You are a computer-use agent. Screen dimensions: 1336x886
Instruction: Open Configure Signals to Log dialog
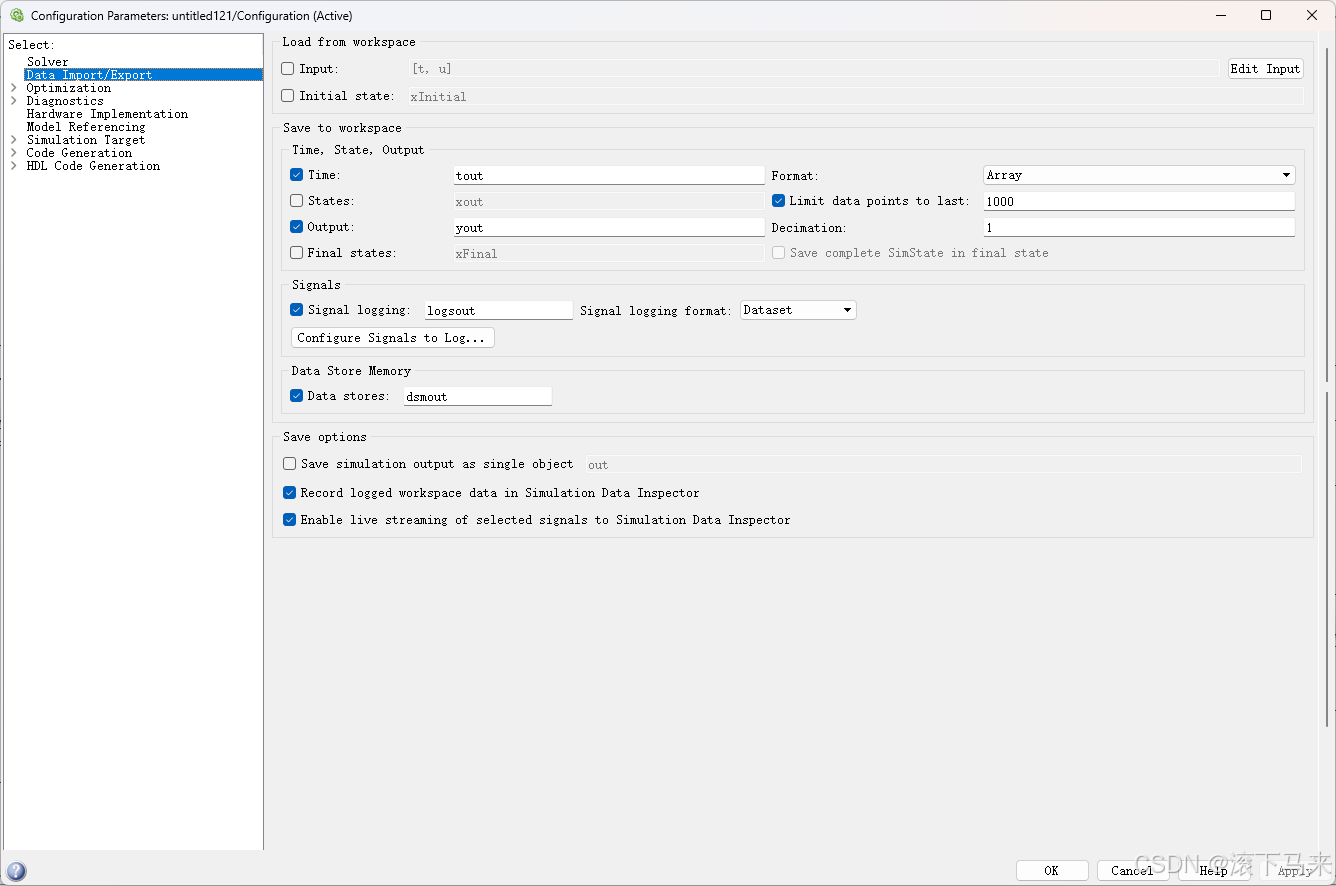point(392,337)
